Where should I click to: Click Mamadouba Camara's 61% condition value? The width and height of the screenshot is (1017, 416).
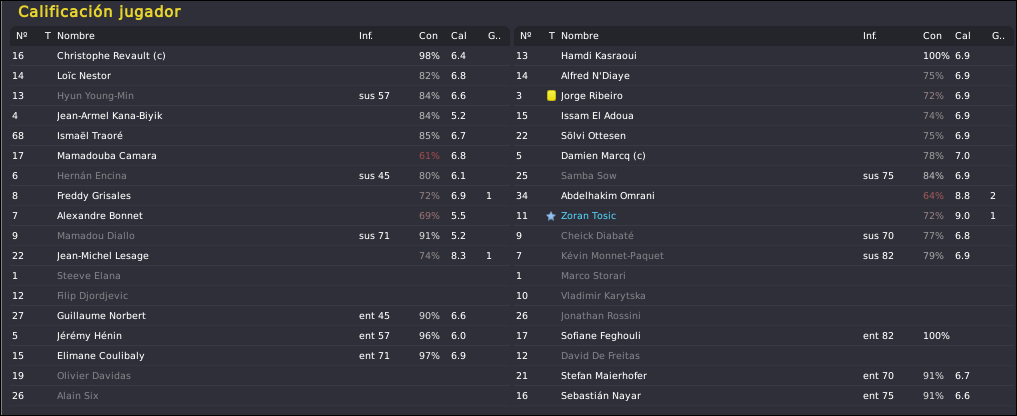[429, 156]
